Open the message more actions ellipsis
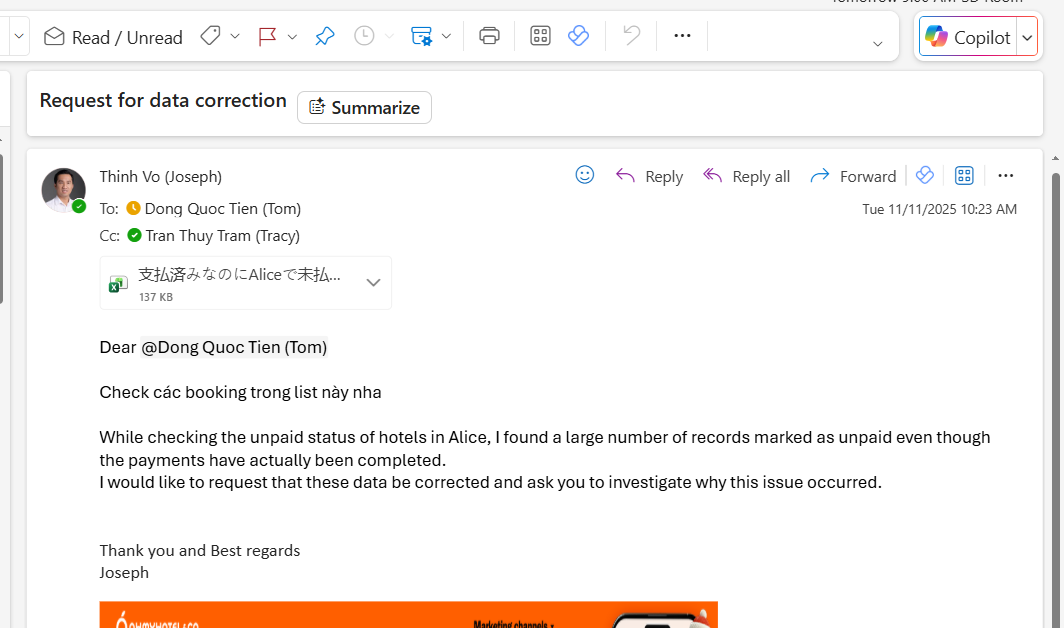 1005,176
